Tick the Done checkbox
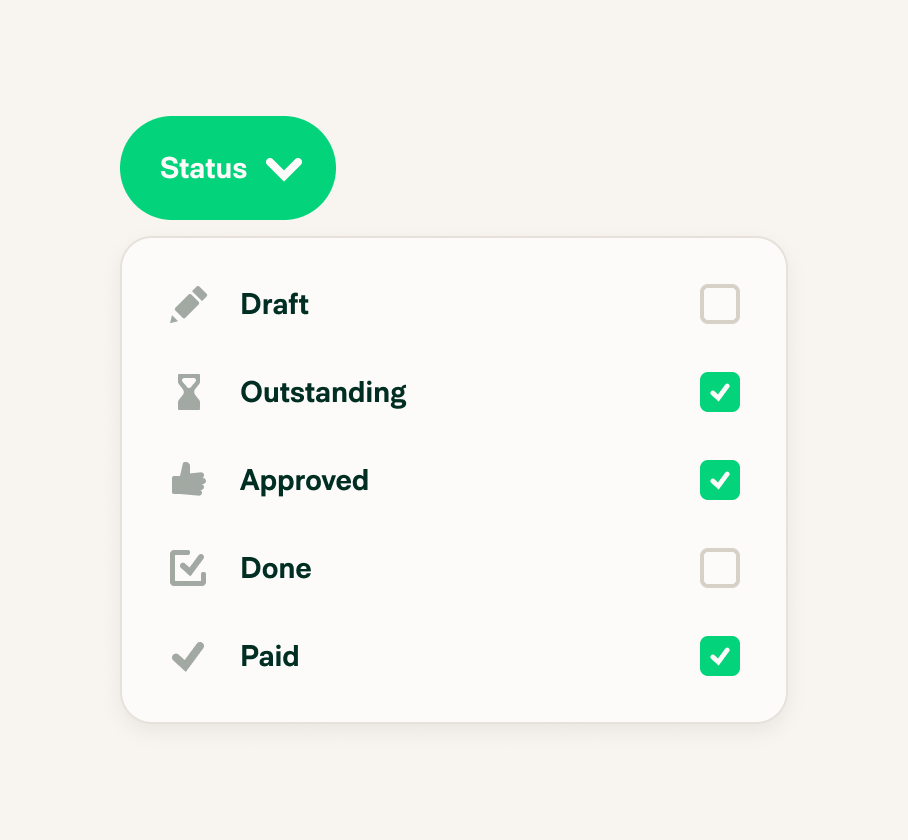Screen dimensions: 908x840 click(x=720, y=568)
